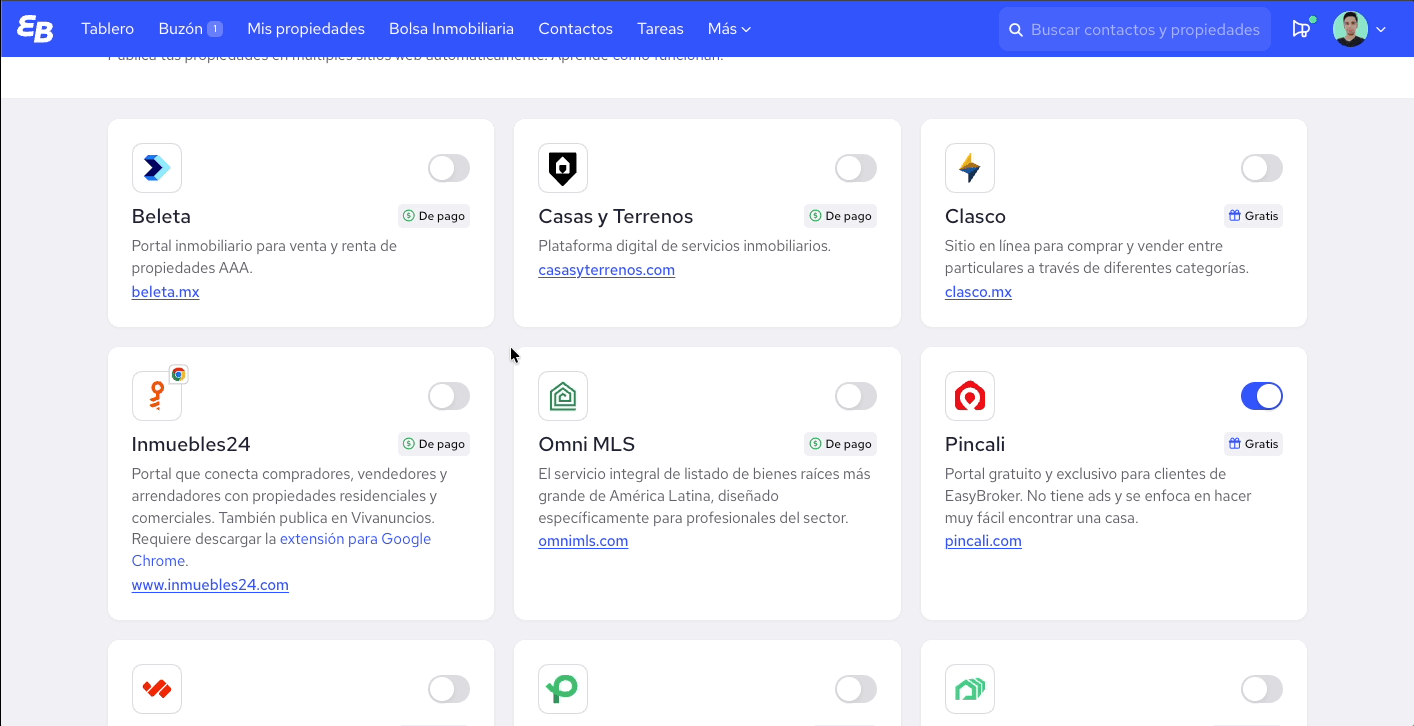Go to Tablero
Image resolution: width=1414 pixels, height=726 pixels.
(x=108, y=29)
